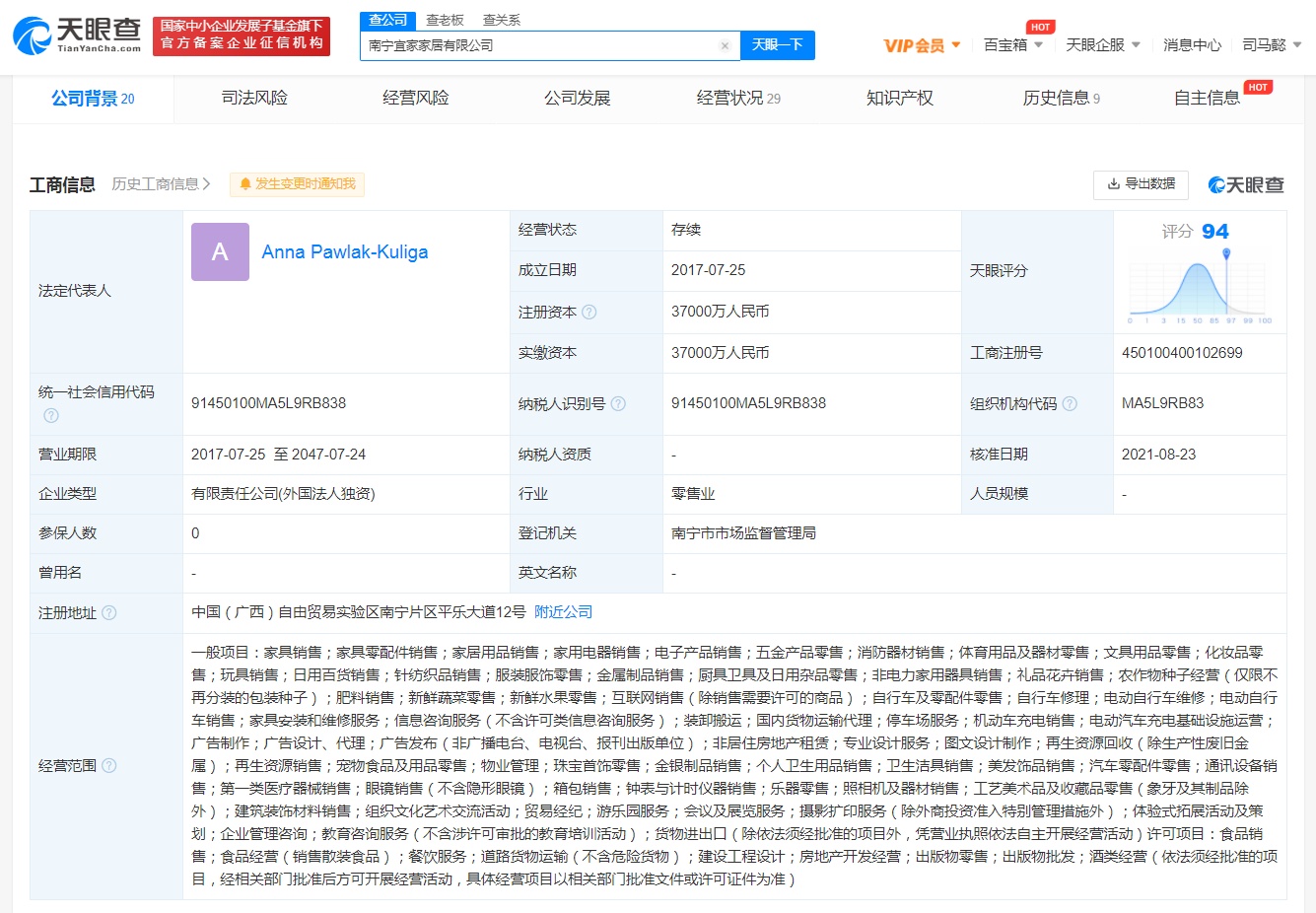Select the 查老板 search tab
This screenshot has width=1316, height=913.
(x=445, y=20)
